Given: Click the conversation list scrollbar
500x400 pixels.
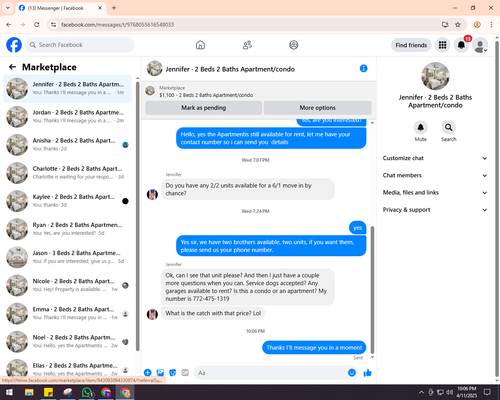Looking at the screenshot, I should pyautogui.click(x=137, y=215).
